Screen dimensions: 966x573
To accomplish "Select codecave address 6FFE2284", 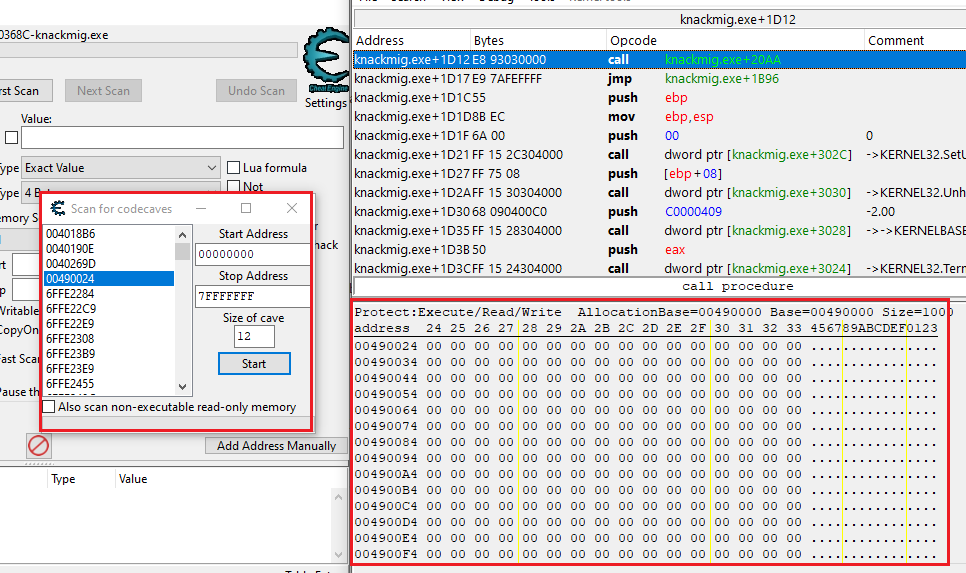I will click(109, 293).
